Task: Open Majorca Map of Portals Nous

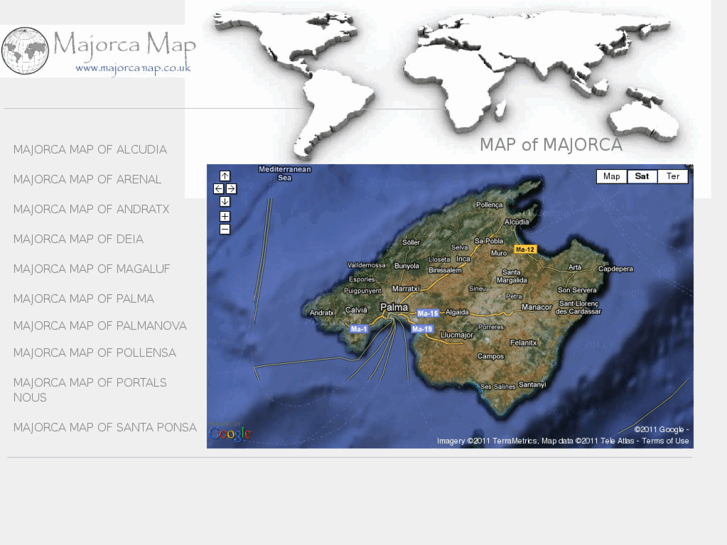Action: click(90, 390)
